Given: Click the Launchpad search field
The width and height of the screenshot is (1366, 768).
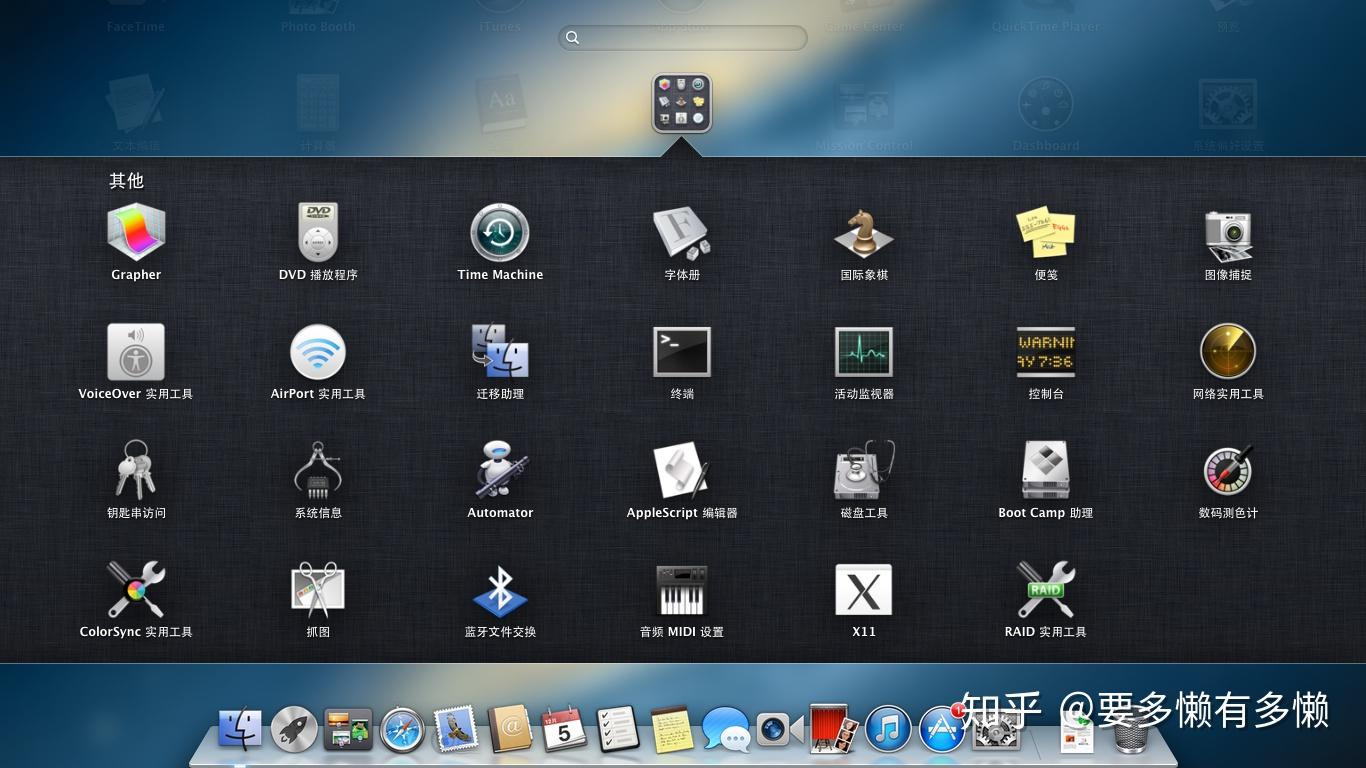Looking at the screenshot, I should pos(683,38).
